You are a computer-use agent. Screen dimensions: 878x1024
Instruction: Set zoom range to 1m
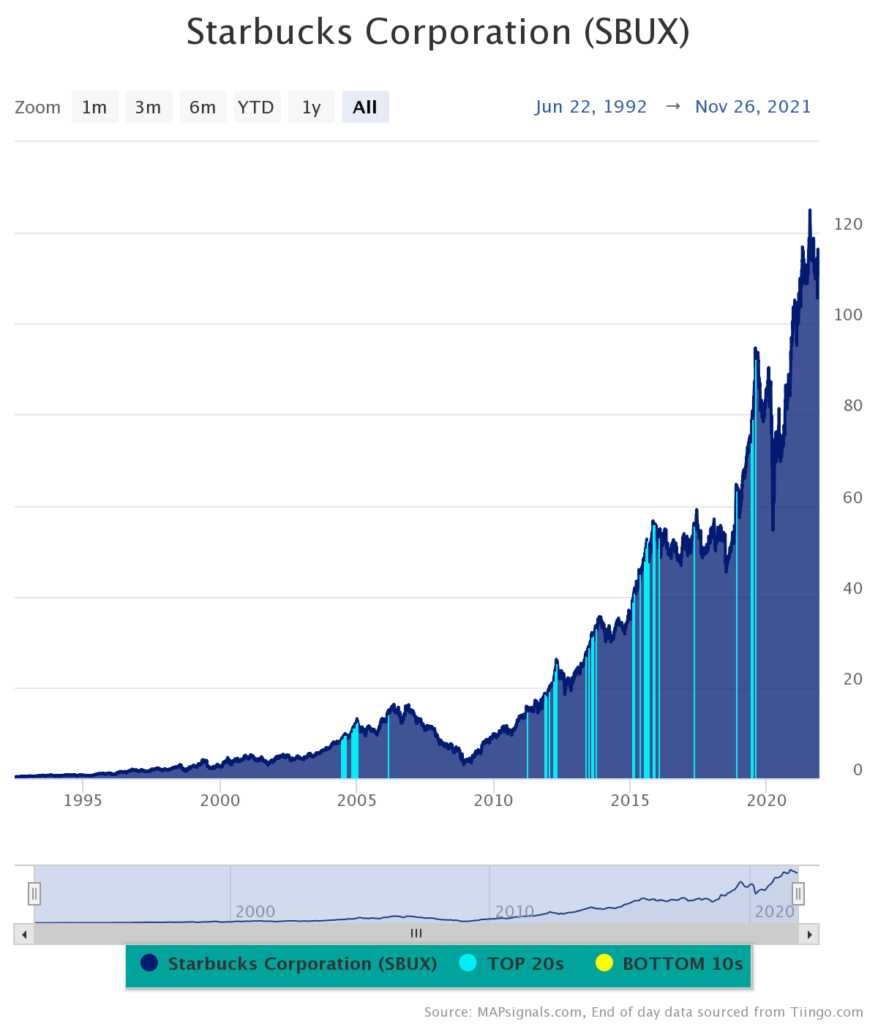point(94,107)
